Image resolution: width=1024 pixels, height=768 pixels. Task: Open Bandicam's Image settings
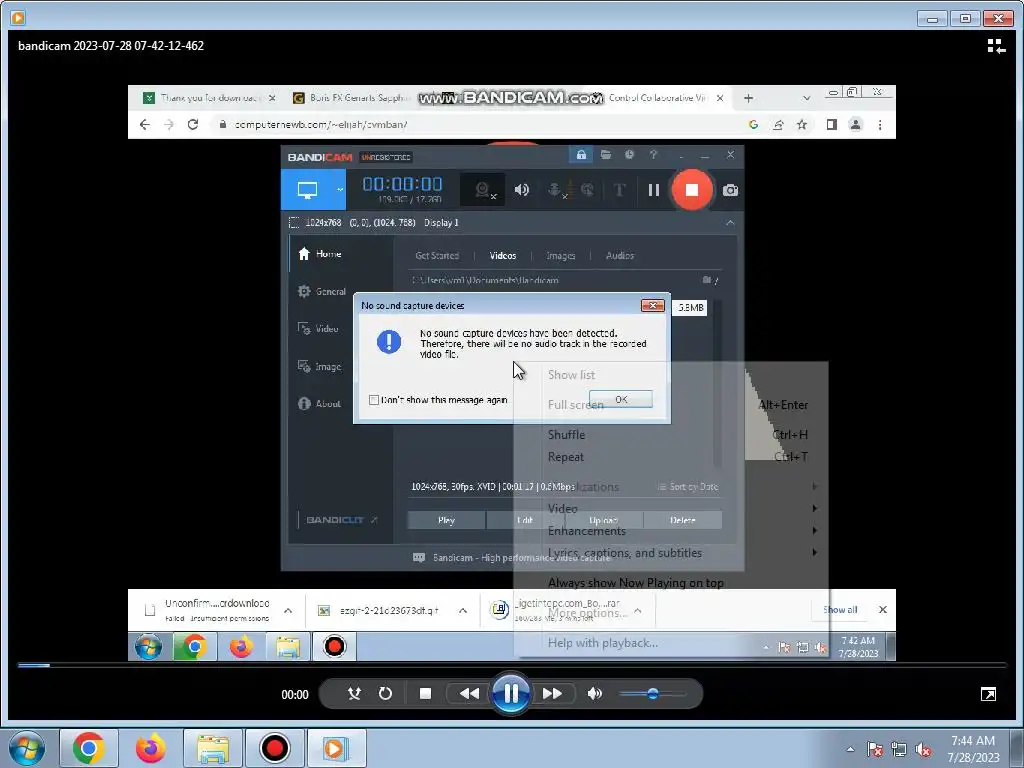(319, 366)
